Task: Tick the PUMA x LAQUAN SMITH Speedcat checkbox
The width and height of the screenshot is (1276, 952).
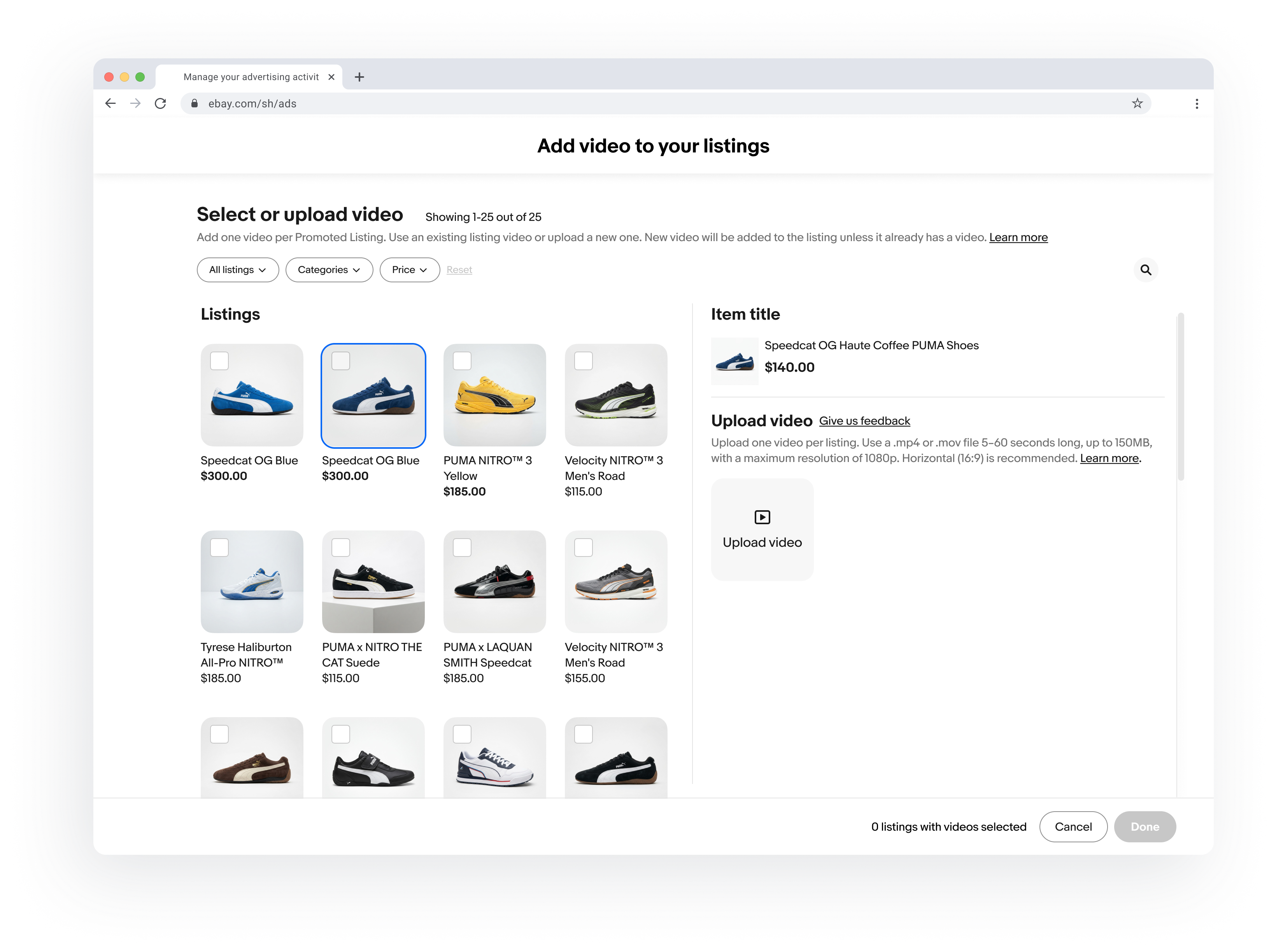Action: (x=462, y=548)
